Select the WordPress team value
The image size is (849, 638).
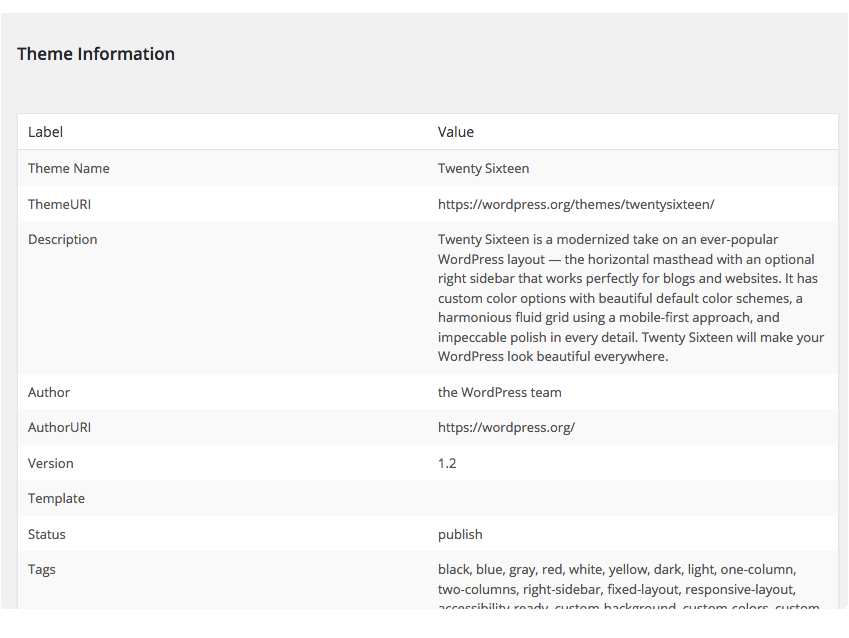click(x=499, y=392)
